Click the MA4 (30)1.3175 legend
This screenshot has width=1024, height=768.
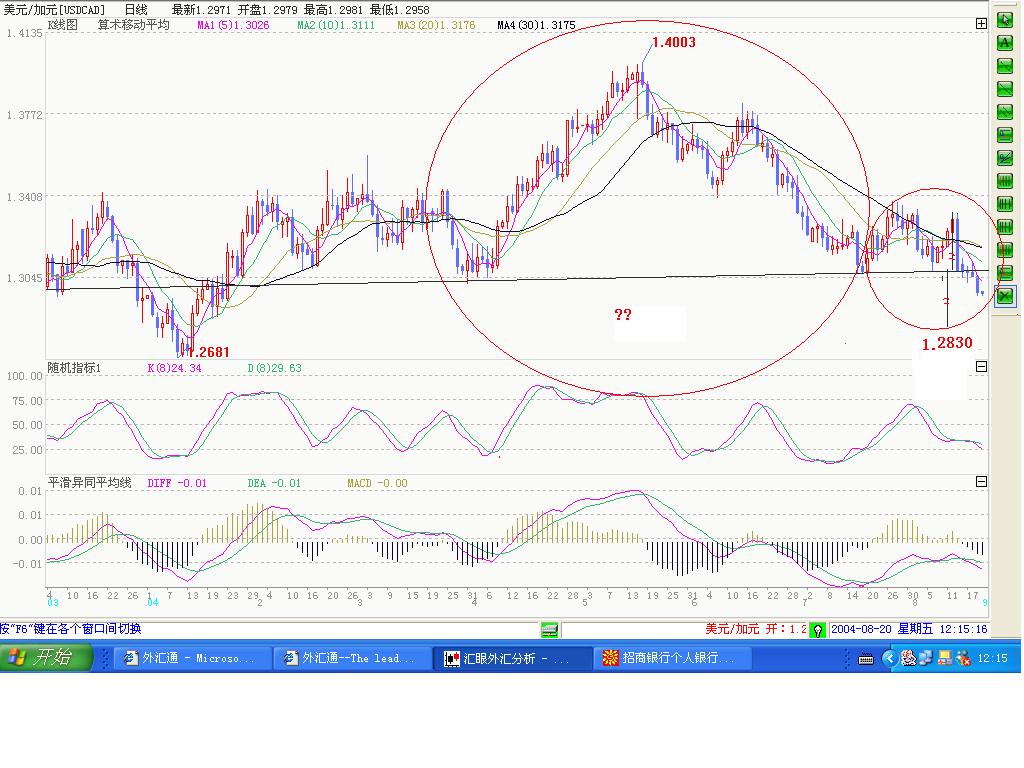click(x=536, y=25)
